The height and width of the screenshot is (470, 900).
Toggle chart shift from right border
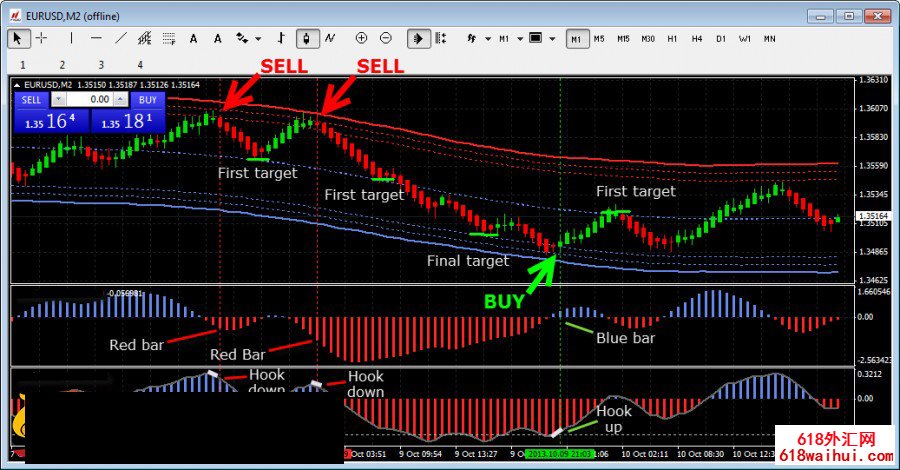tap(441, 38)
